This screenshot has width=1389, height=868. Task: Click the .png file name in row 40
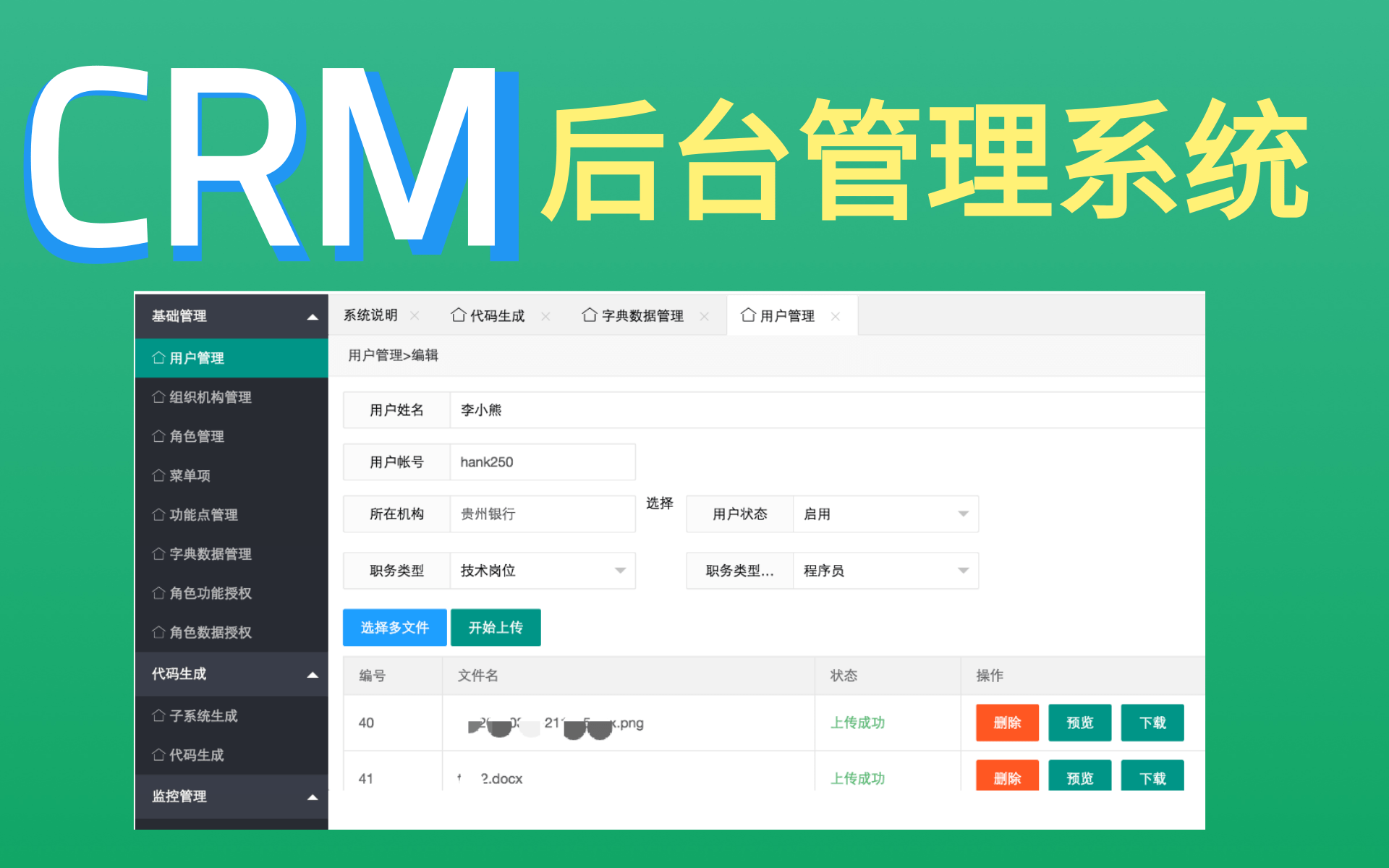point(556,725)
